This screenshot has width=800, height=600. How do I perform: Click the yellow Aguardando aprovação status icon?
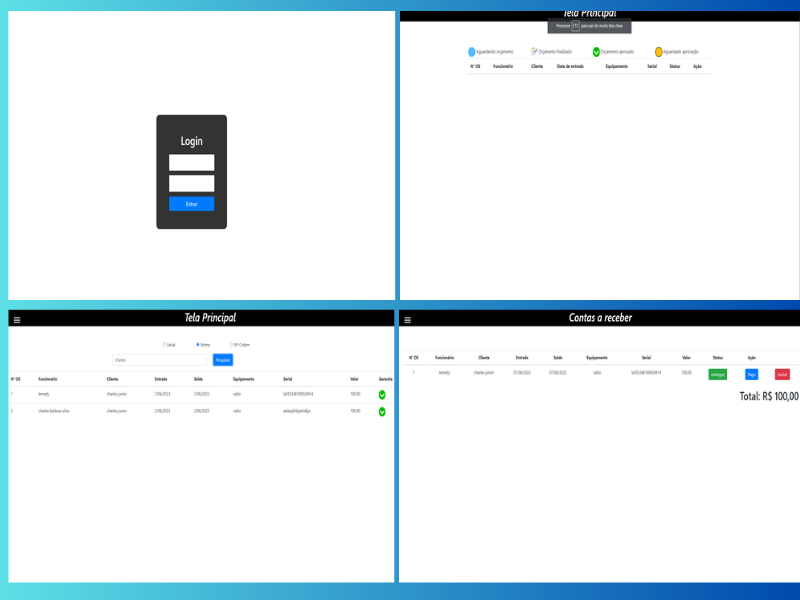(659, 52)
